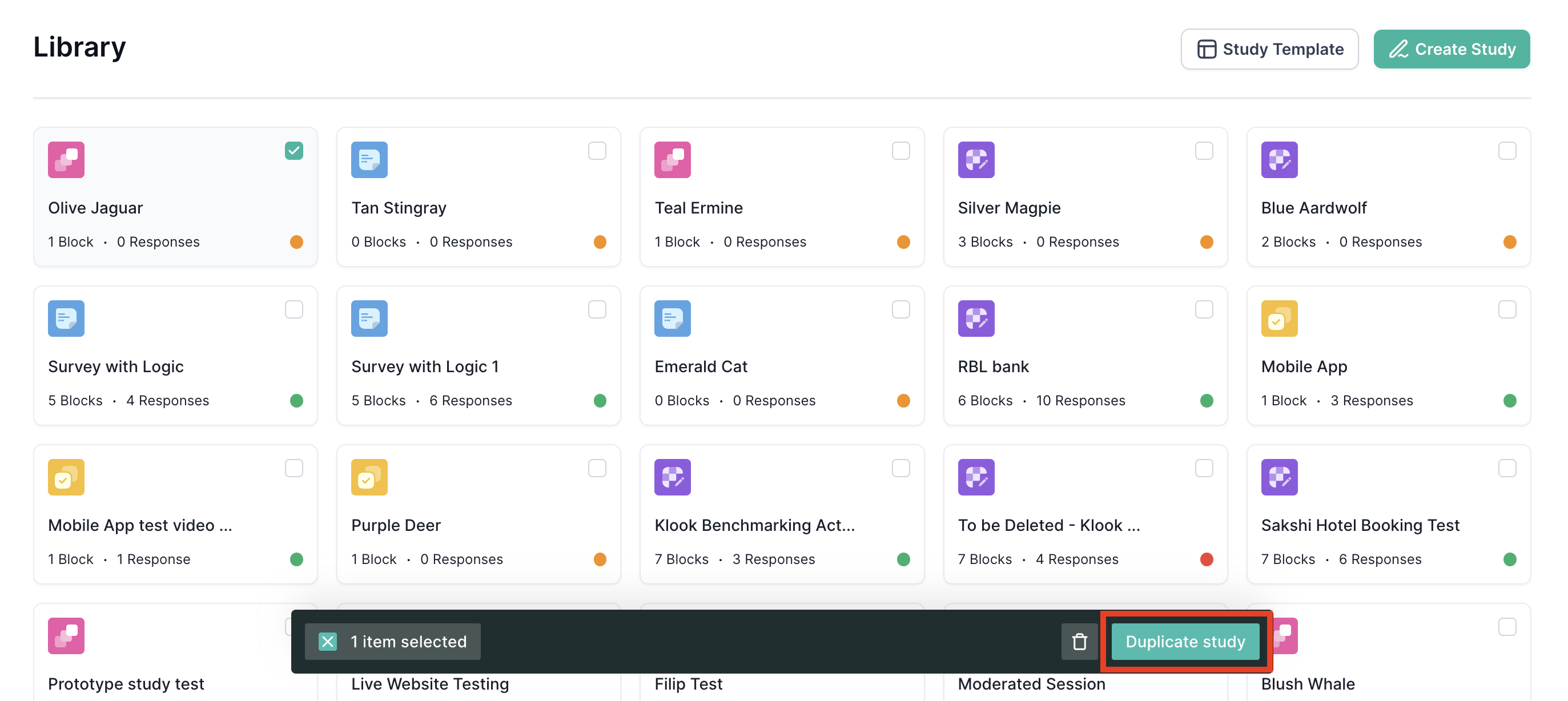This screenshot has width=1568, height=701.
Task: Click the Create Study button
Action: pos(1451,49)
